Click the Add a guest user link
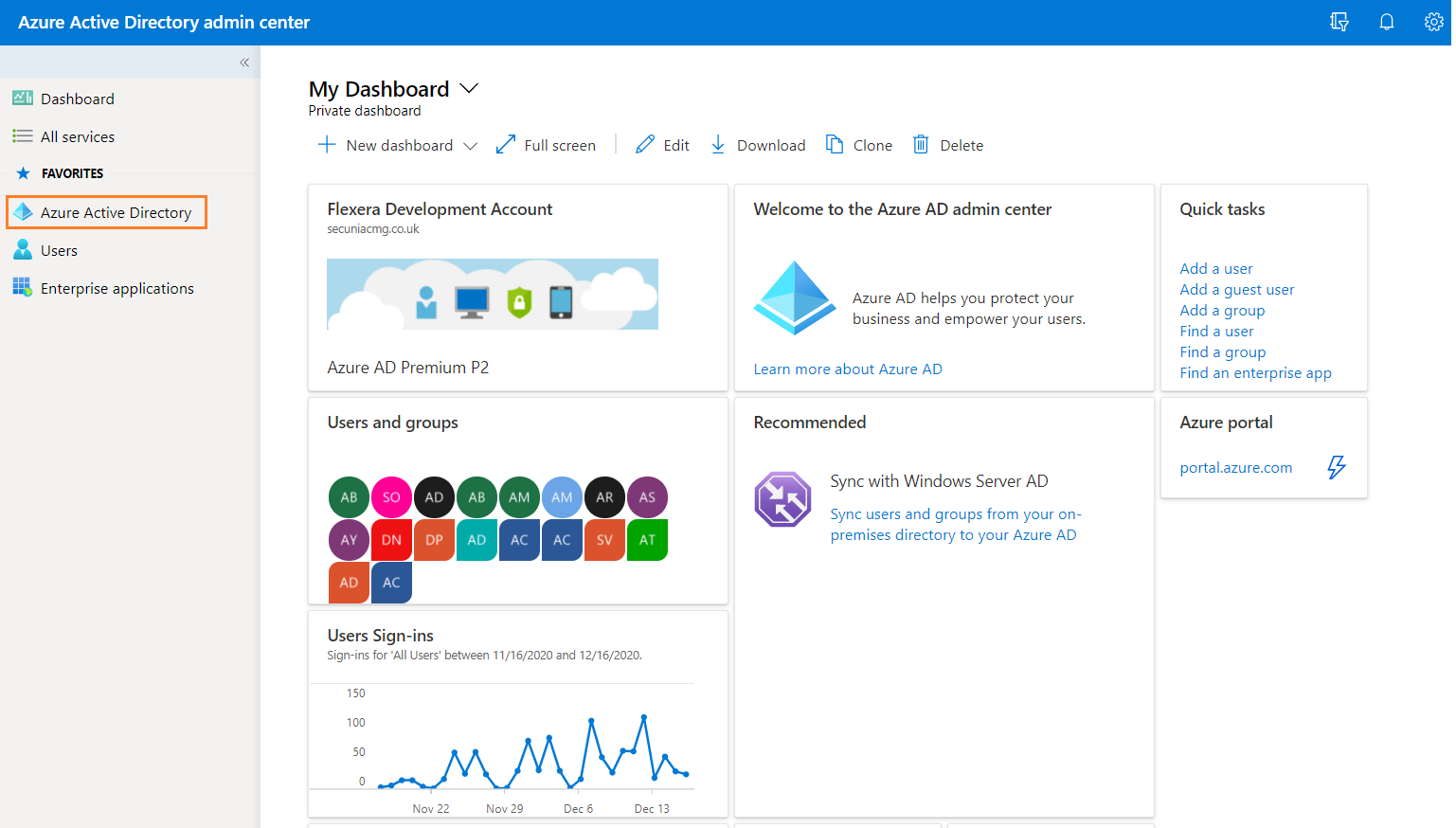The image size is (1456, 828). point(1236,290)
